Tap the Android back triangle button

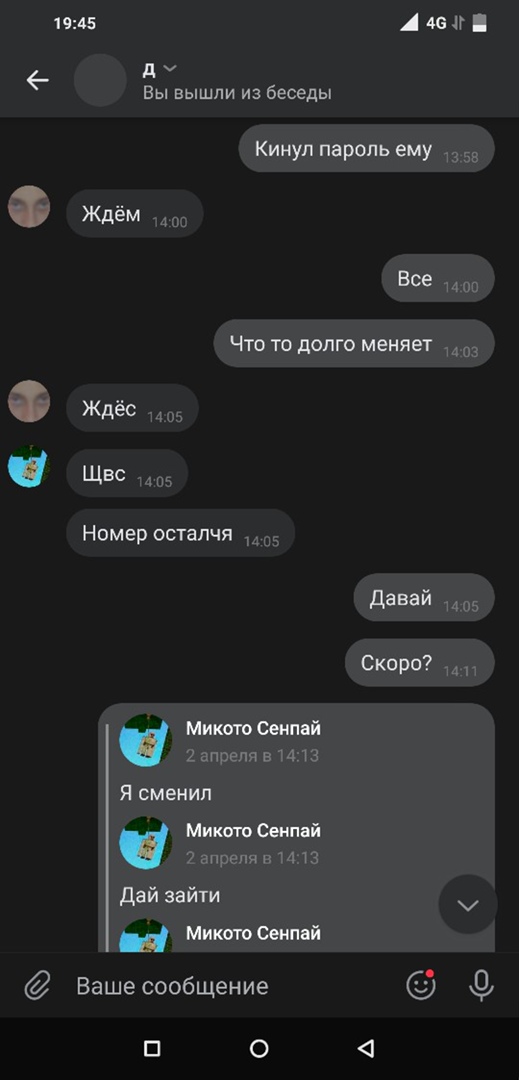pyautogui.click(x=366, y=1048)
